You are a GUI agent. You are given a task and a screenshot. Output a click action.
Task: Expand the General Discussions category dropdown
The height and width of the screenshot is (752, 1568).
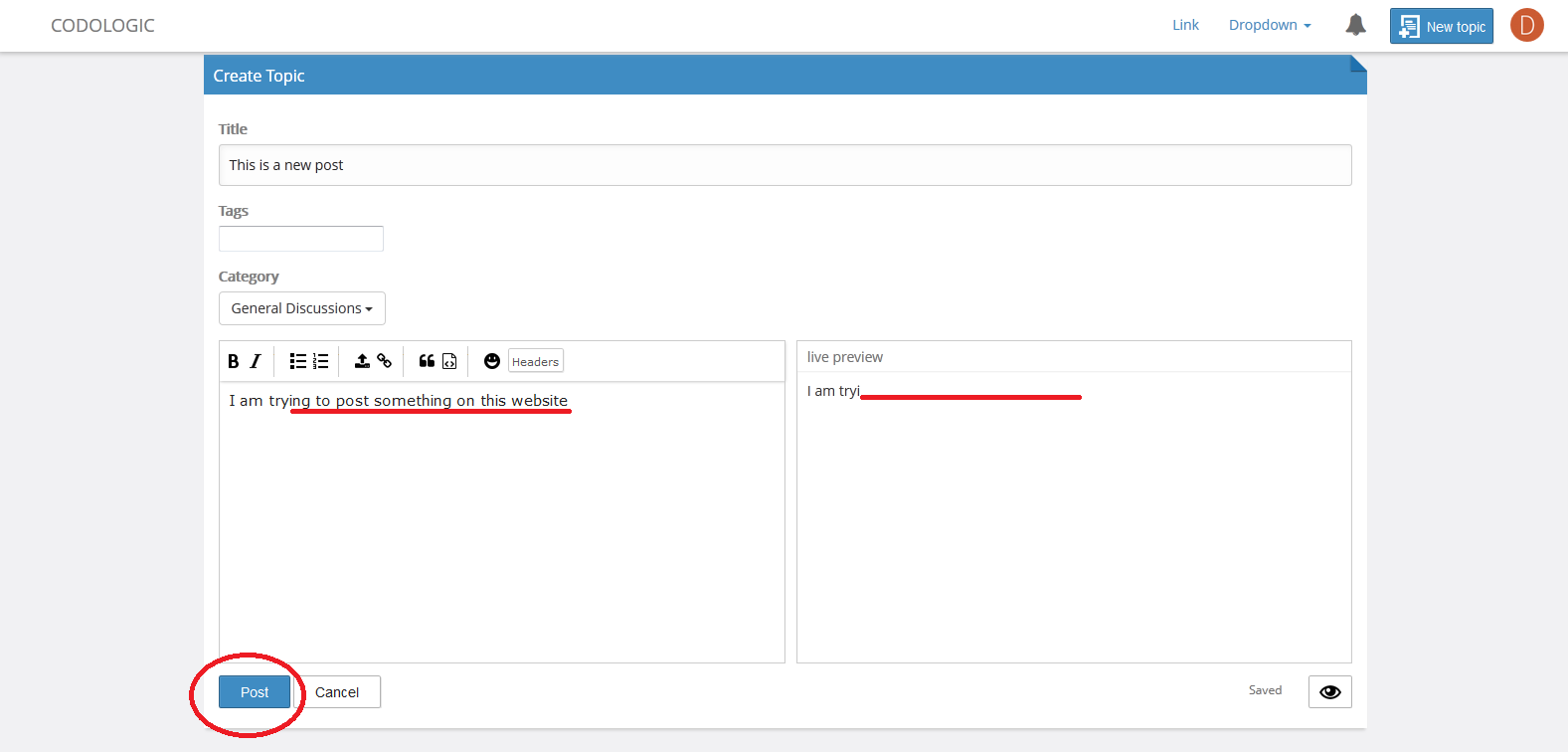click(x=302, y=308)
